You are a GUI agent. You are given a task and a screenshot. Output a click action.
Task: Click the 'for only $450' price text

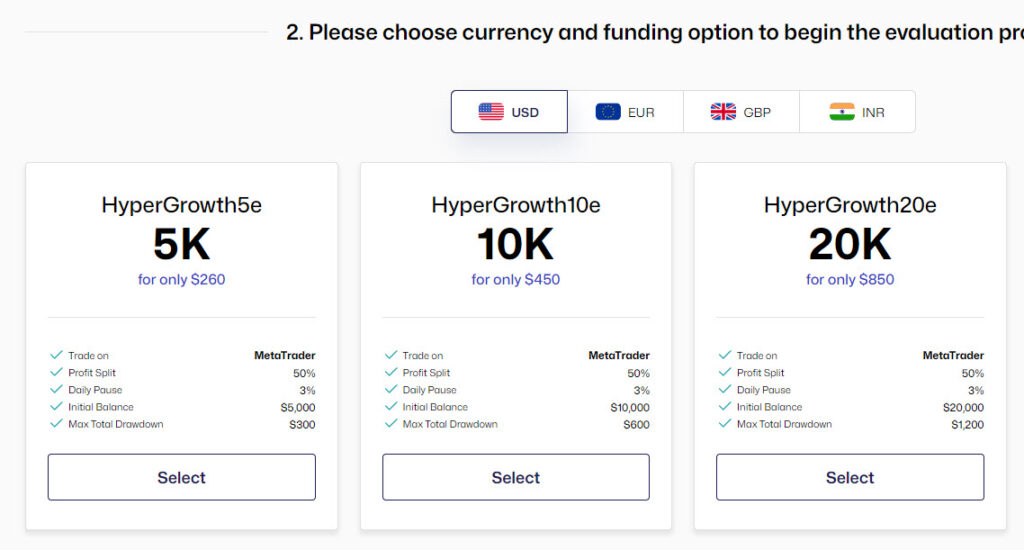coord(516,280)
